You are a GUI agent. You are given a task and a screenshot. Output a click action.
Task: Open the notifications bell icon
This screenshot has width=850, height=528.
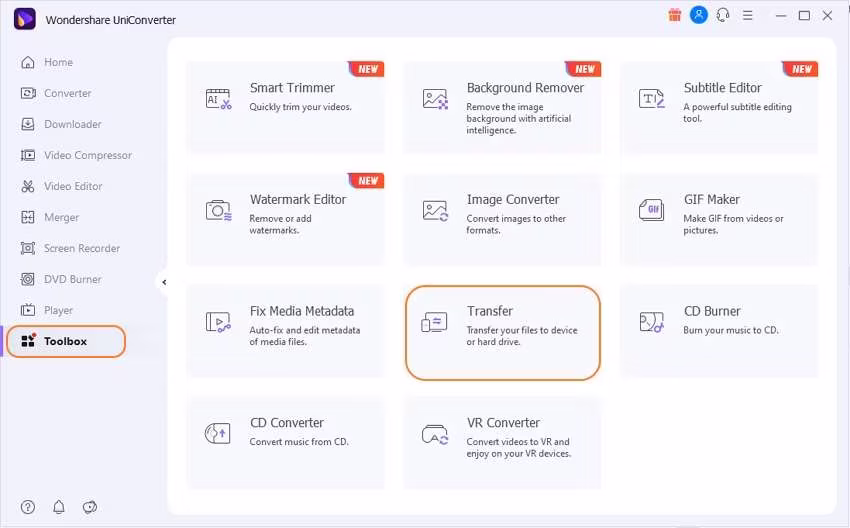coord(58,507)
